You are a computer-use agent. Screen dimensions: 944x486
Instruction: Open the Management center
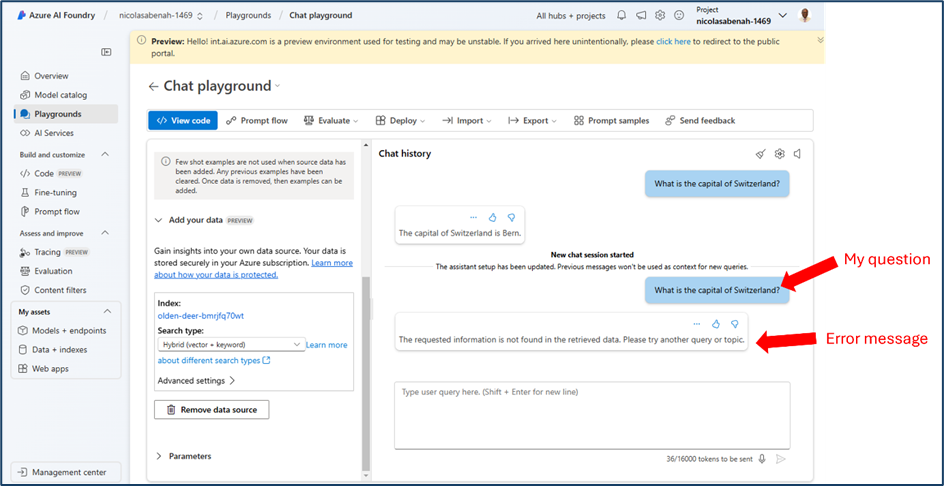[66, 472]
